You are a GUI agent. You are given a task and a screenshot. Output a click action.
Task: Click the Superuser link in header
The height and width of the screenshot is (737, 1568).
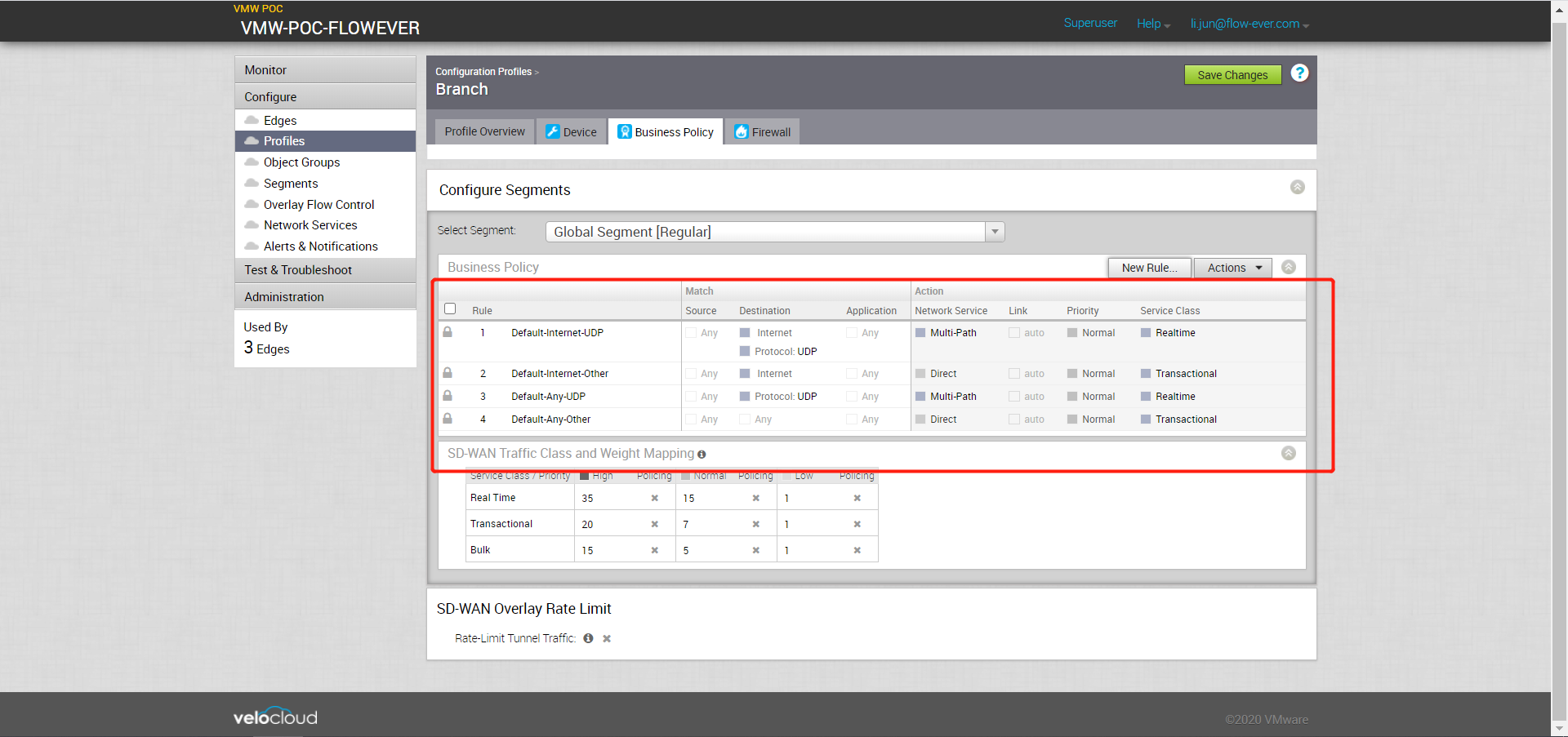click(1090, 23)
